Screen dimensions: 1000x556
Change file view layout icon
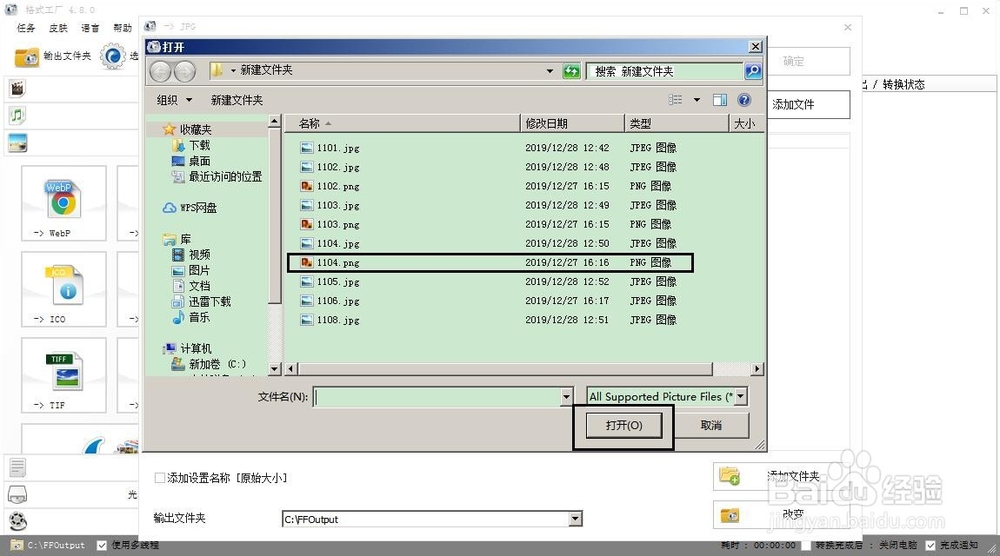675,99
